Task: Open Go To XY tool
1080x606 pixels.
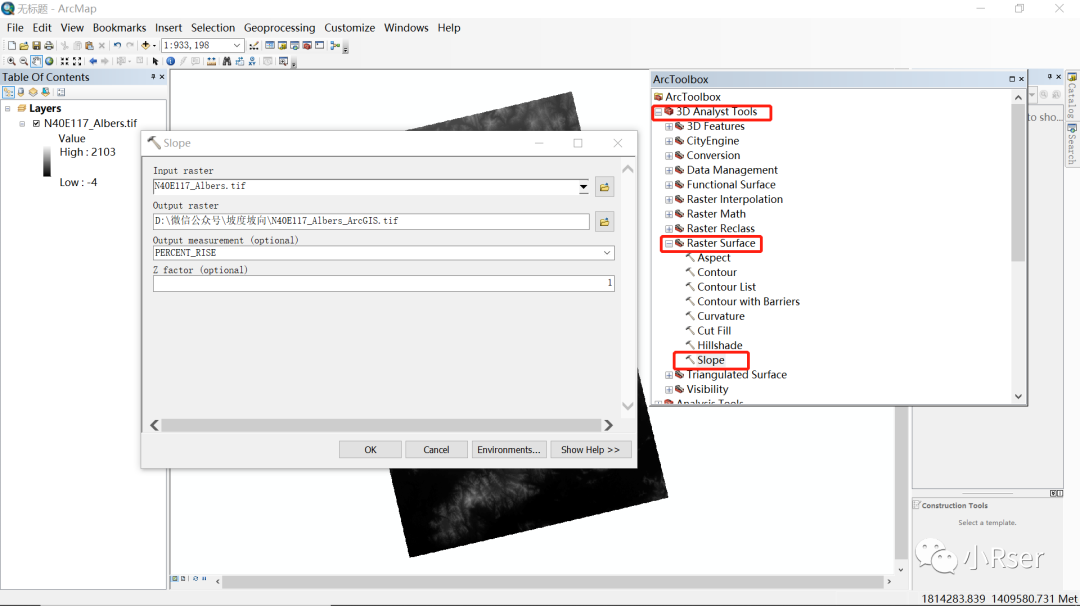Action: coord(252,61)
